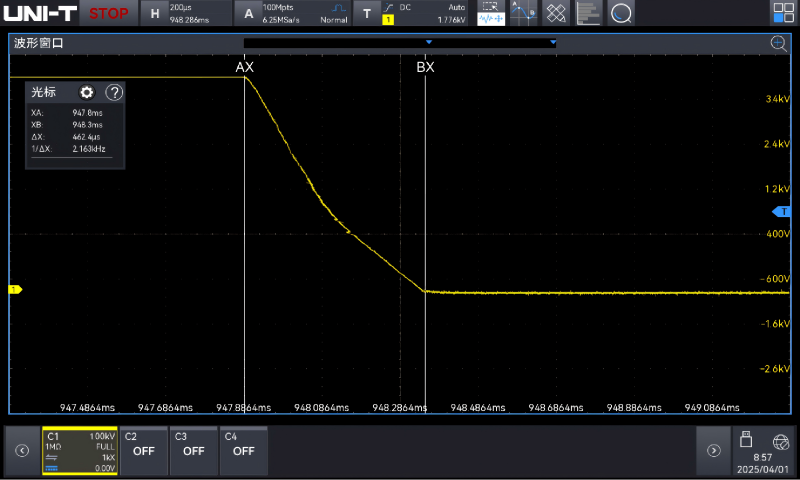The height and width of the screenshot is (480, 800).
Task: Open the cursor tool icon with A/B markers
Action: click(x=523, y=13)
